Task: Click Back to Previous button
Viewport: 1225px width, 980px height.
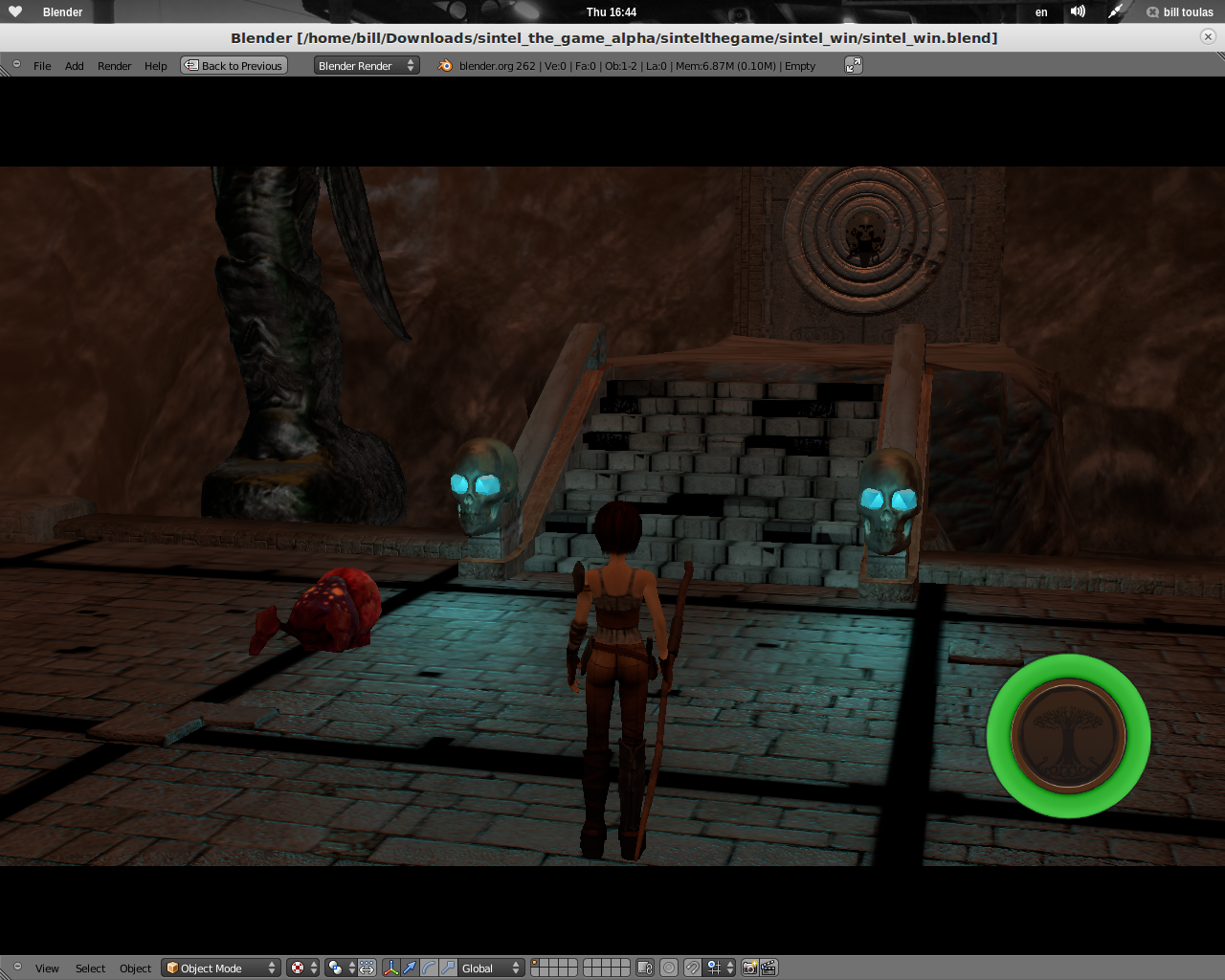Action: coord(234,65)
